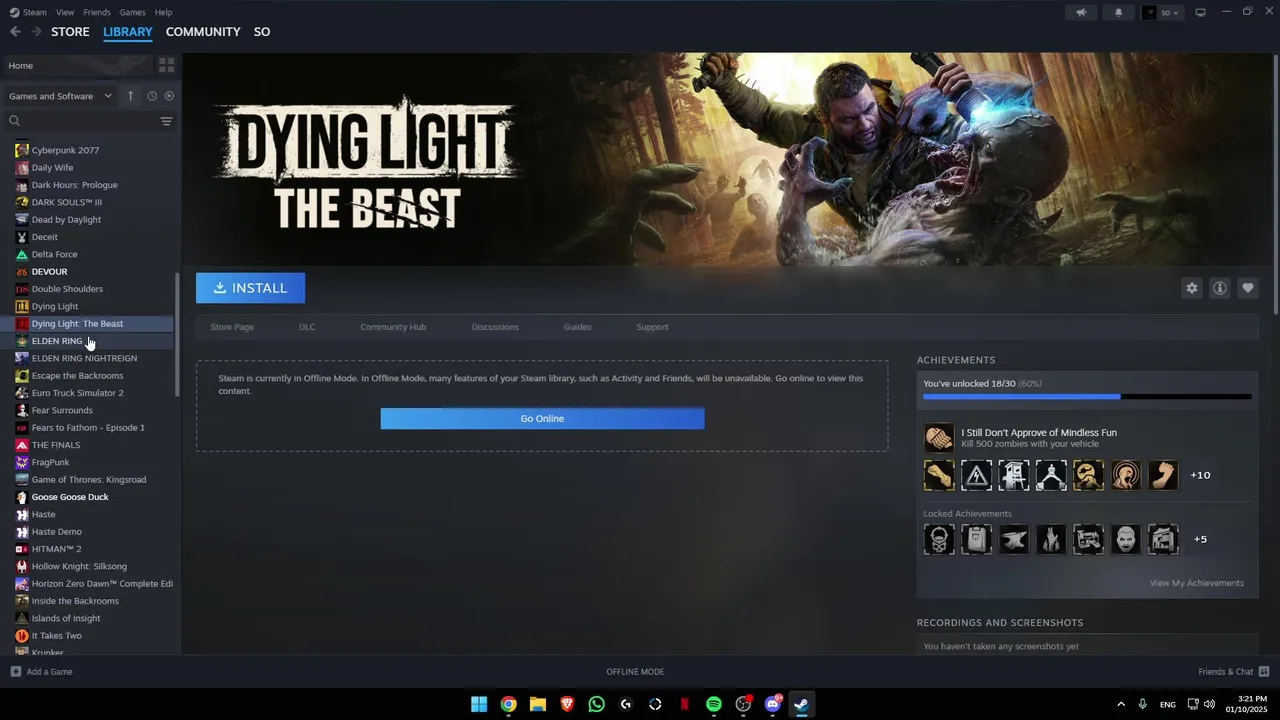Image resolution: width=1280 pixels, height=720 pixels.
Task: Open Discord from the taskbar
Action: pos(772,704)
